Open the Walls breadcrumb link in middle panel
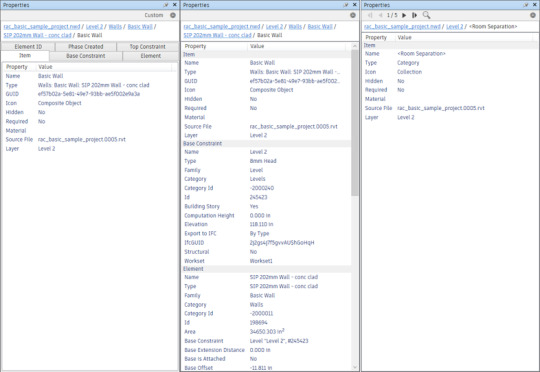 click(x=295, y=27)
